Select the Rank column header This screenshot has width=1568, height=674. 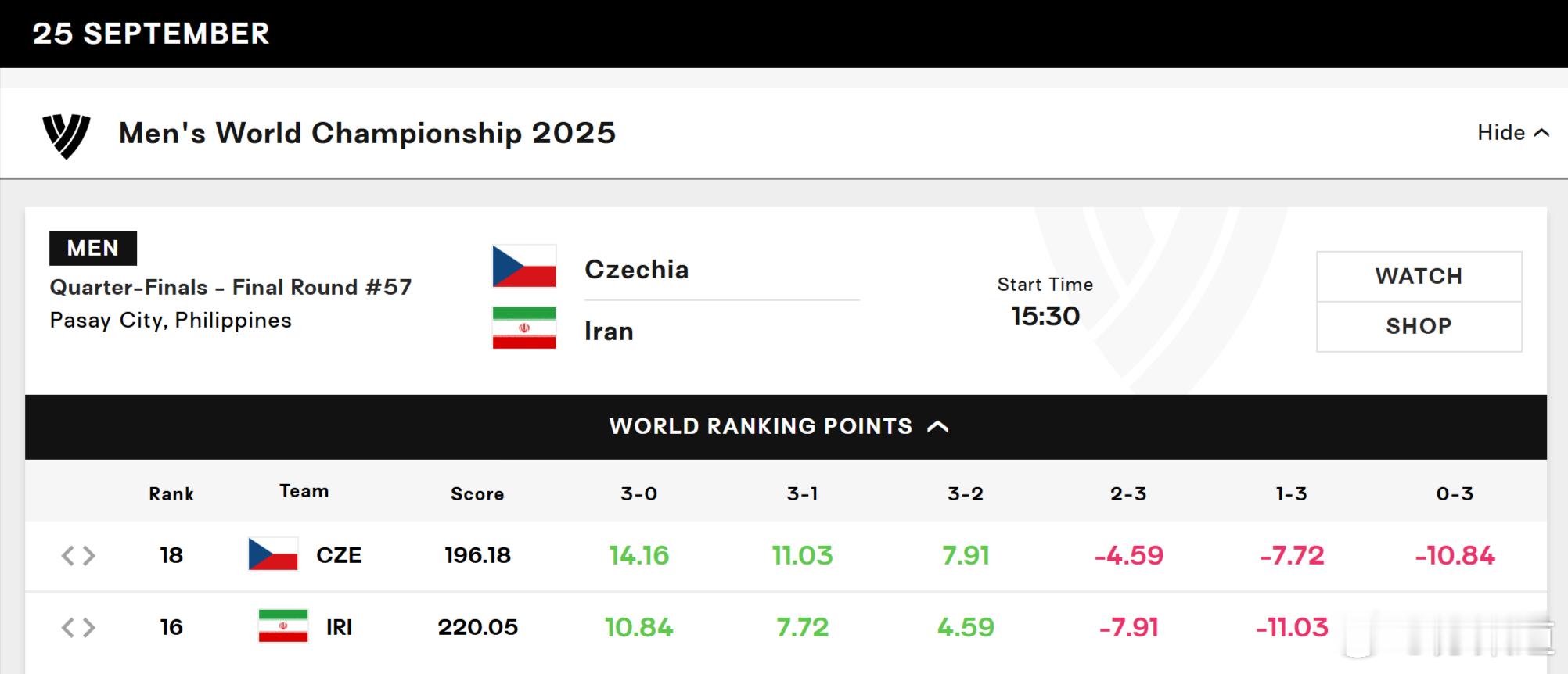click(171, 494)
